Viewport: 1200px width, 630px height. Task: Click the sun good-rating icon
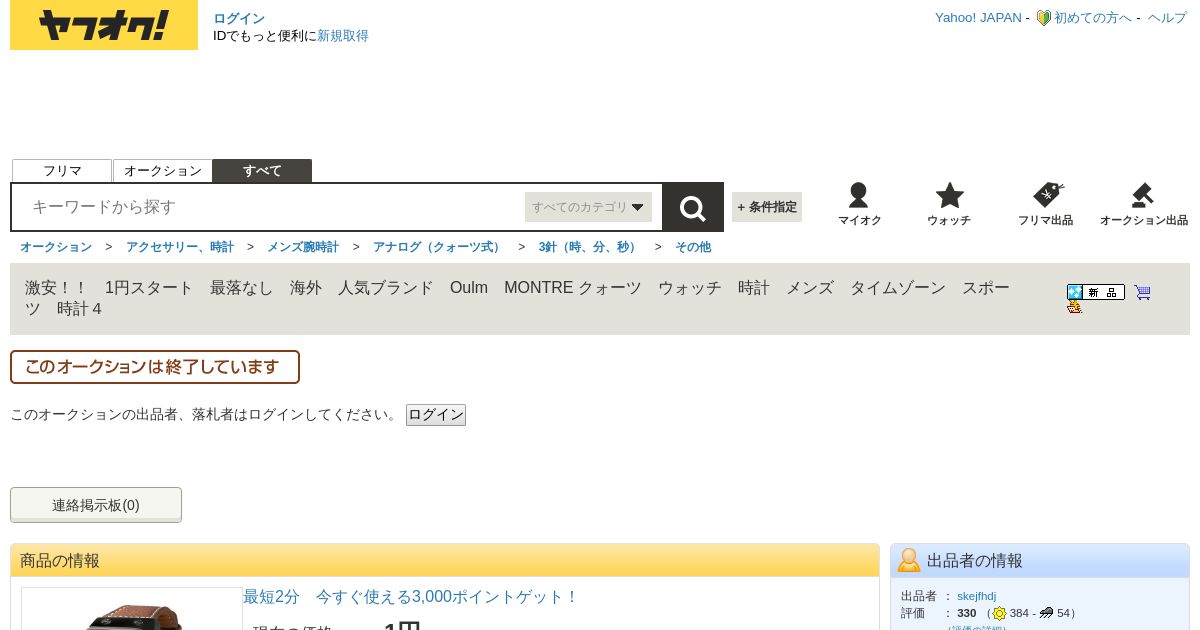999,613
